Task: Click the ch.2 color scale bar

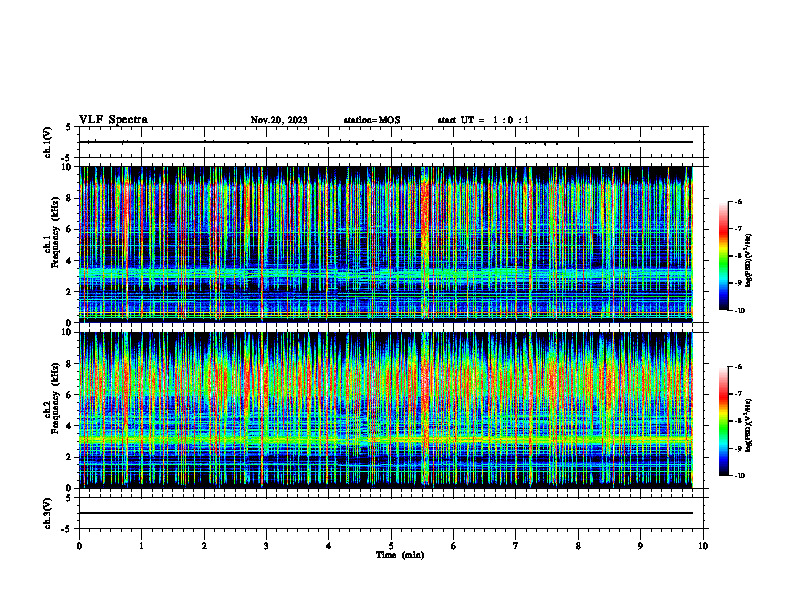Action: tap(723, 421)
